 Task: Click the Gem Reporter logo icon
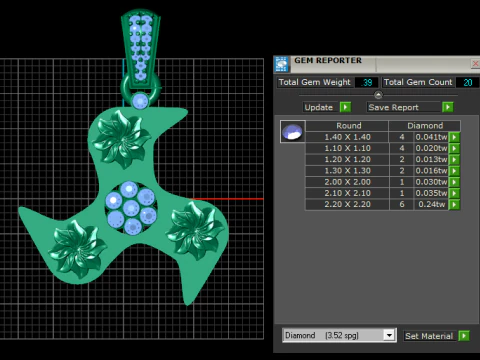pyautogui.click(x=282, y=64)
